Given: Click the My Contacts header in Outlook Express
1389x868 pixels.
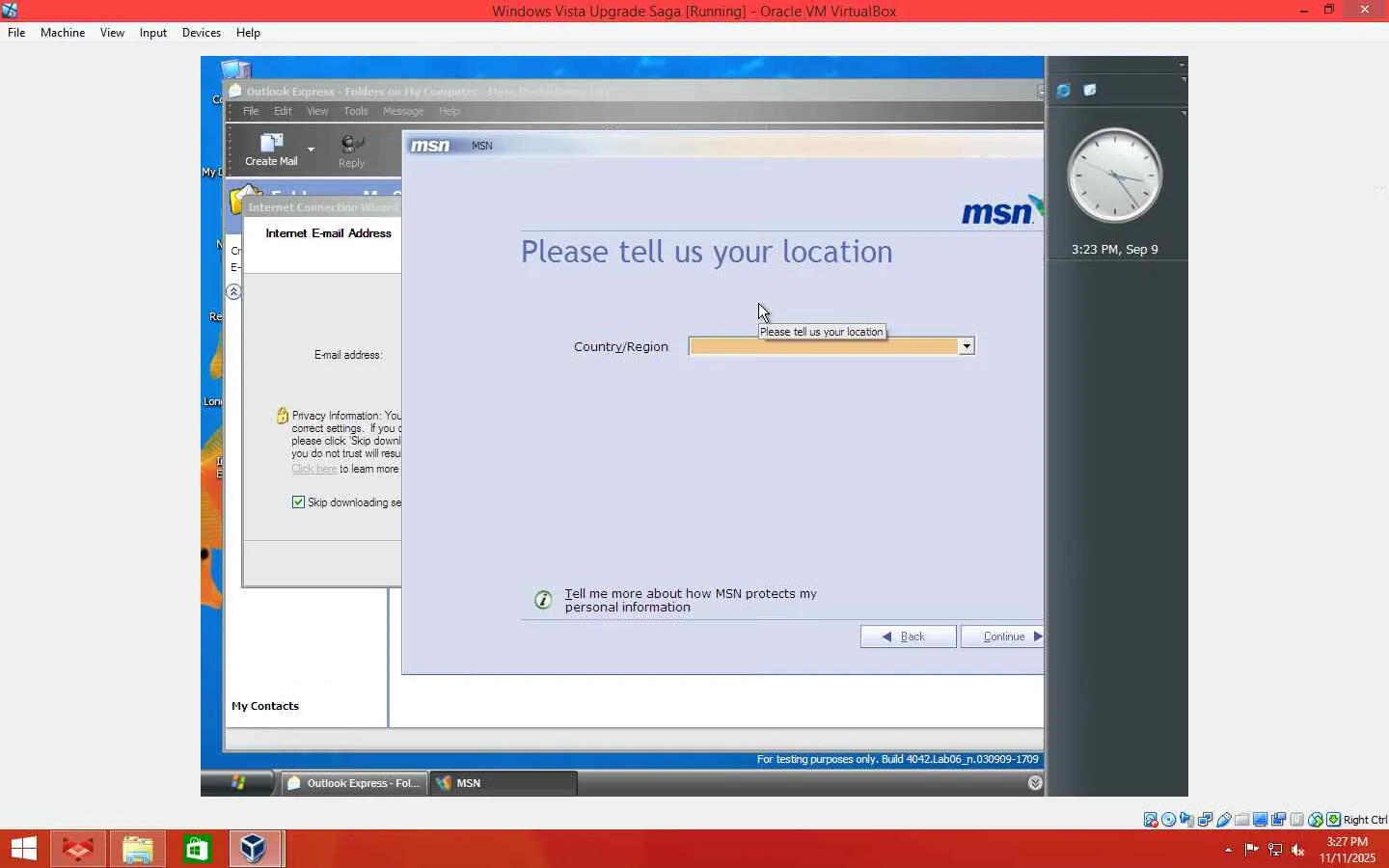Looking at the screenshot, I should (265, 706).
